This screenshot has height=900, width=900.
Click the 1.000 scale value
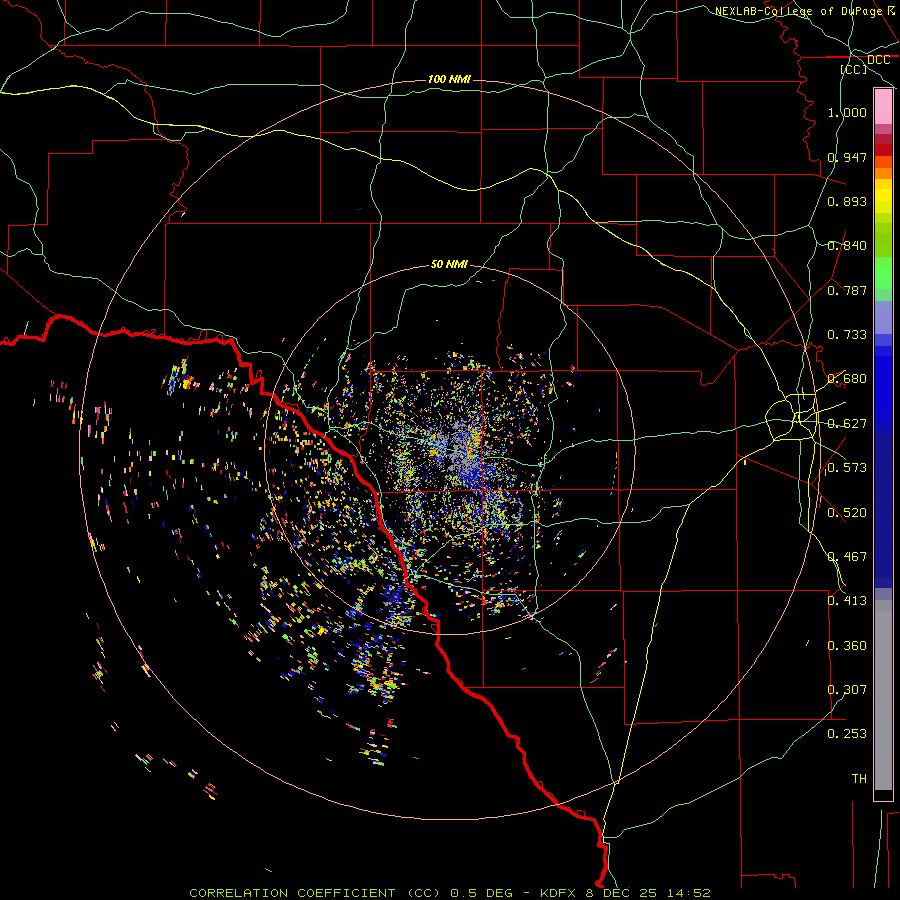[847, 112]
